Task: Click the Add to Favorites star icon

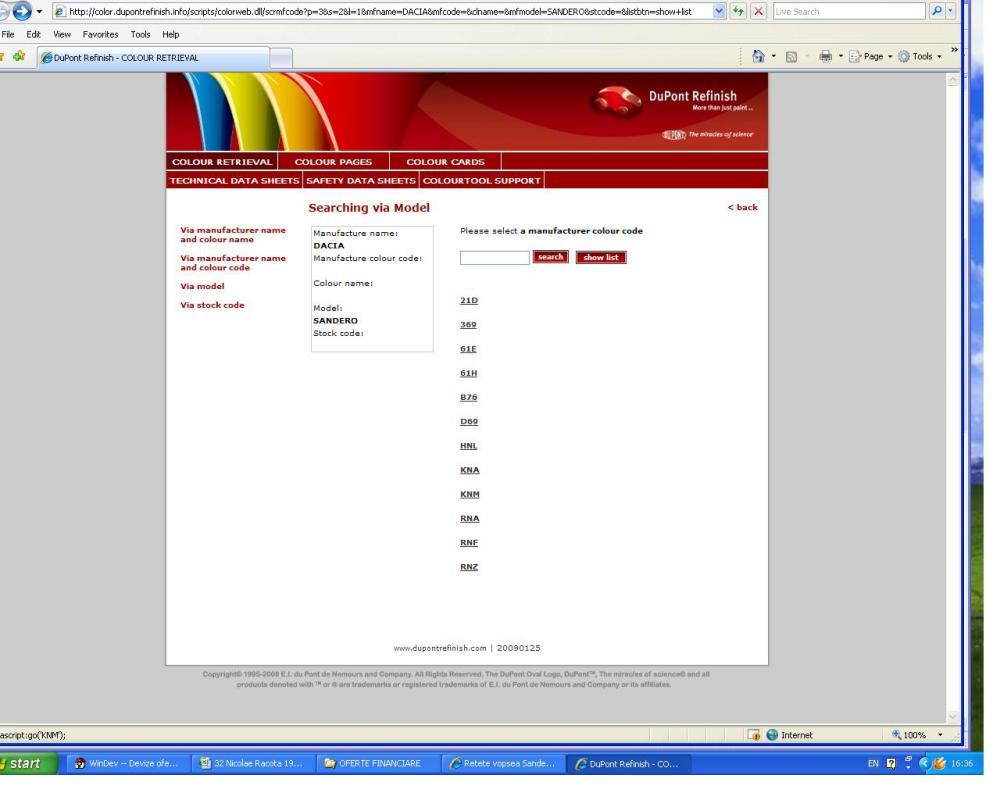Action: click(18, 57)
